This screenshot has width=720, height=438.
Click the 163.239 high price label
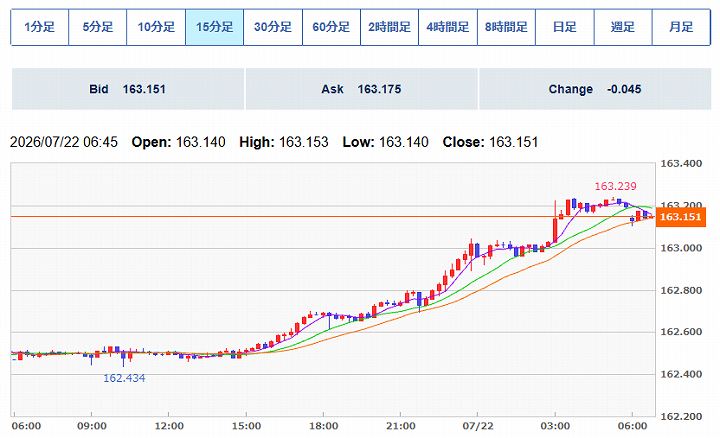(615, 186)
